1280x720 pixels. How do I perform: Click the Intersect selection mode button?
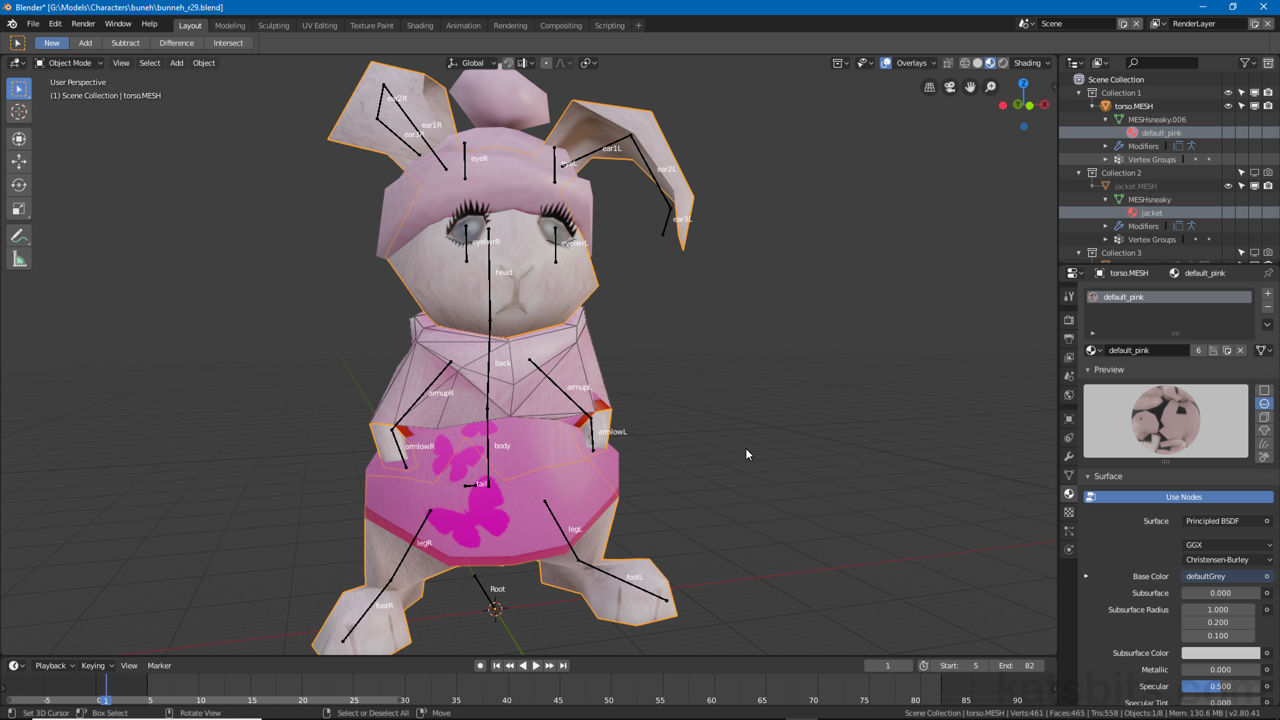click(228, 43)
